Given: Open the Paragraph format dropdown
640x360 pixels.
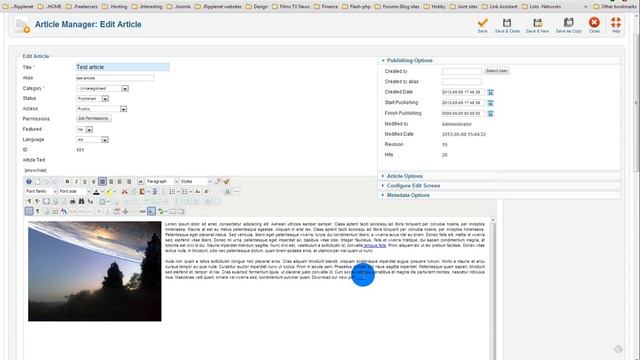Looking at the screenshot, I should click(162, 181).
